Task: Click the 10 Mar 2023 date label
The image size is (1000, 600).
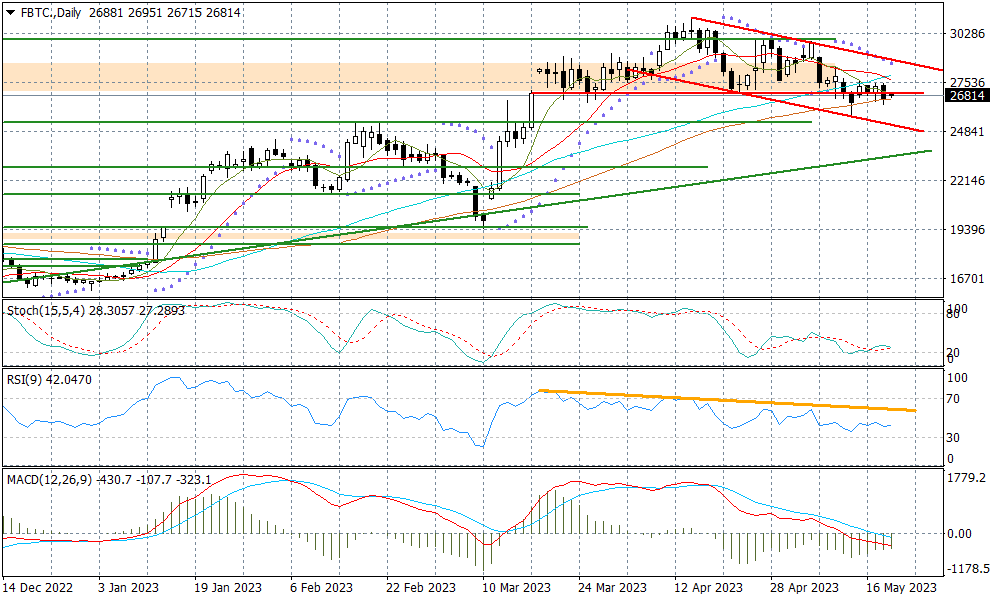Action: tap(516, 589)
